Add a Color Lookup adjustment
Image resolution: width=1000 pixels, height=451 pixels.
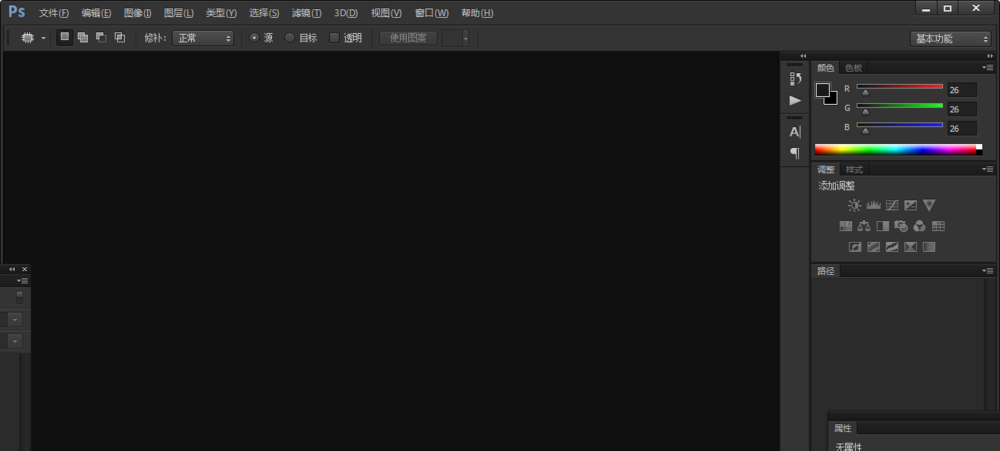point(938,226)
